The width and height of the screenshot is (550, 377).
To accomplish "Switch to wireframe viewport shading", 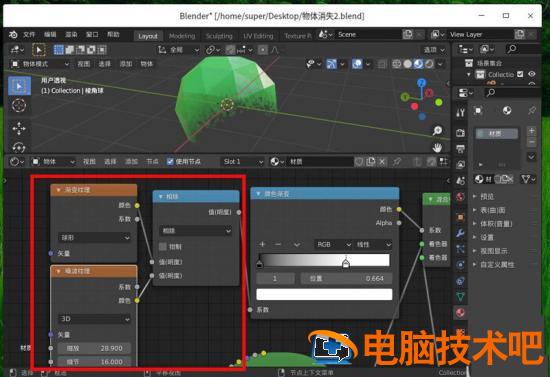I will [397, 64].
